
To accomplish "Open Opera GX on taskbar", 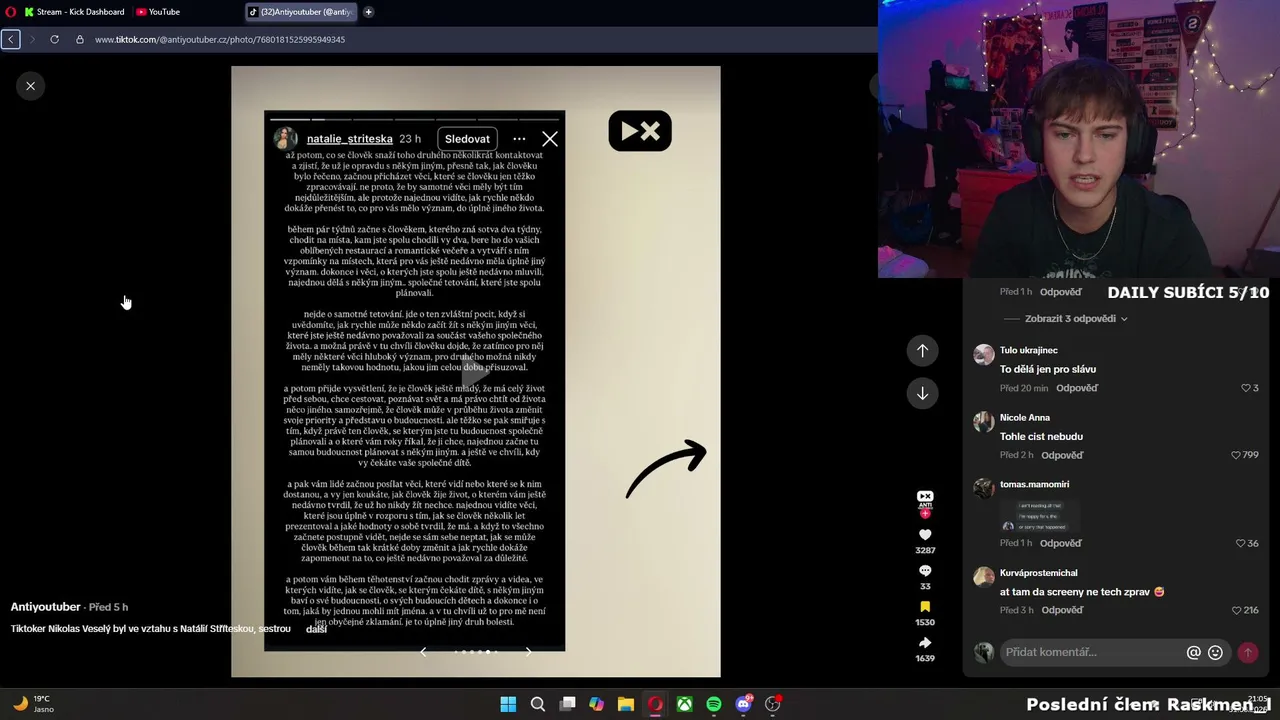I will (655, 704).
